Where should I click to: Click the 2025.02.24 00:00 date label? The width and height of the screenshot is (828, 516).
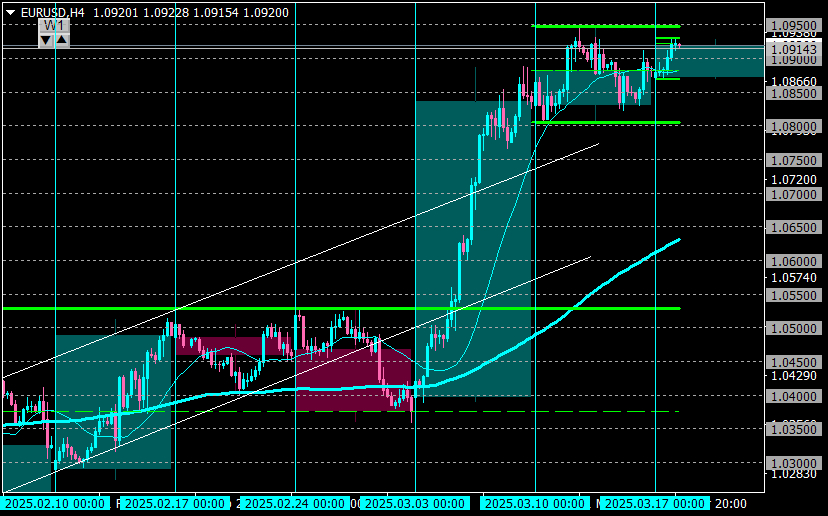click(x=295, y=503)
